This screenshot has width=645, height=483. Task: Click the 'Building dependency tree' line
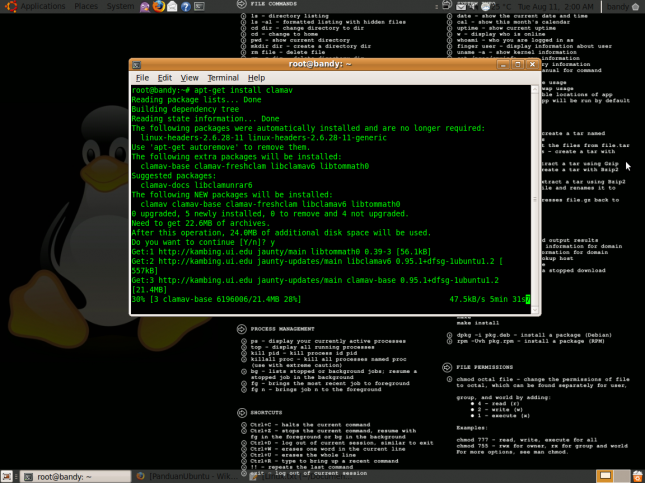(185, 109)
